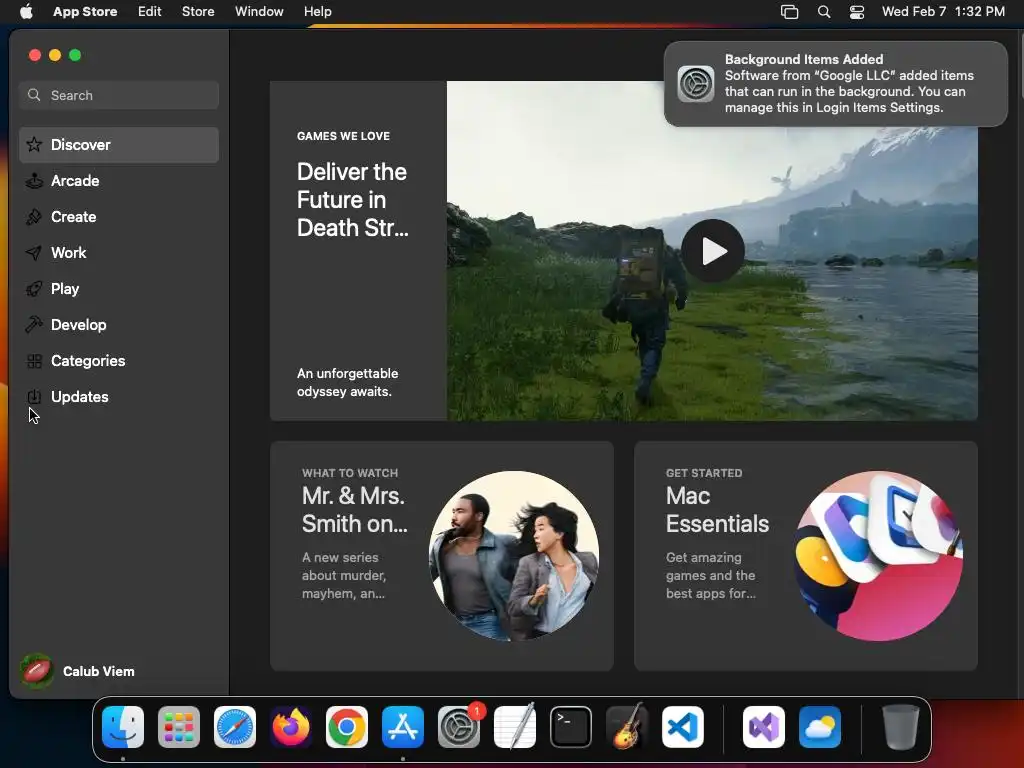Click the Arcade joystick icon
1024x768 pixels.
(34, 181)
